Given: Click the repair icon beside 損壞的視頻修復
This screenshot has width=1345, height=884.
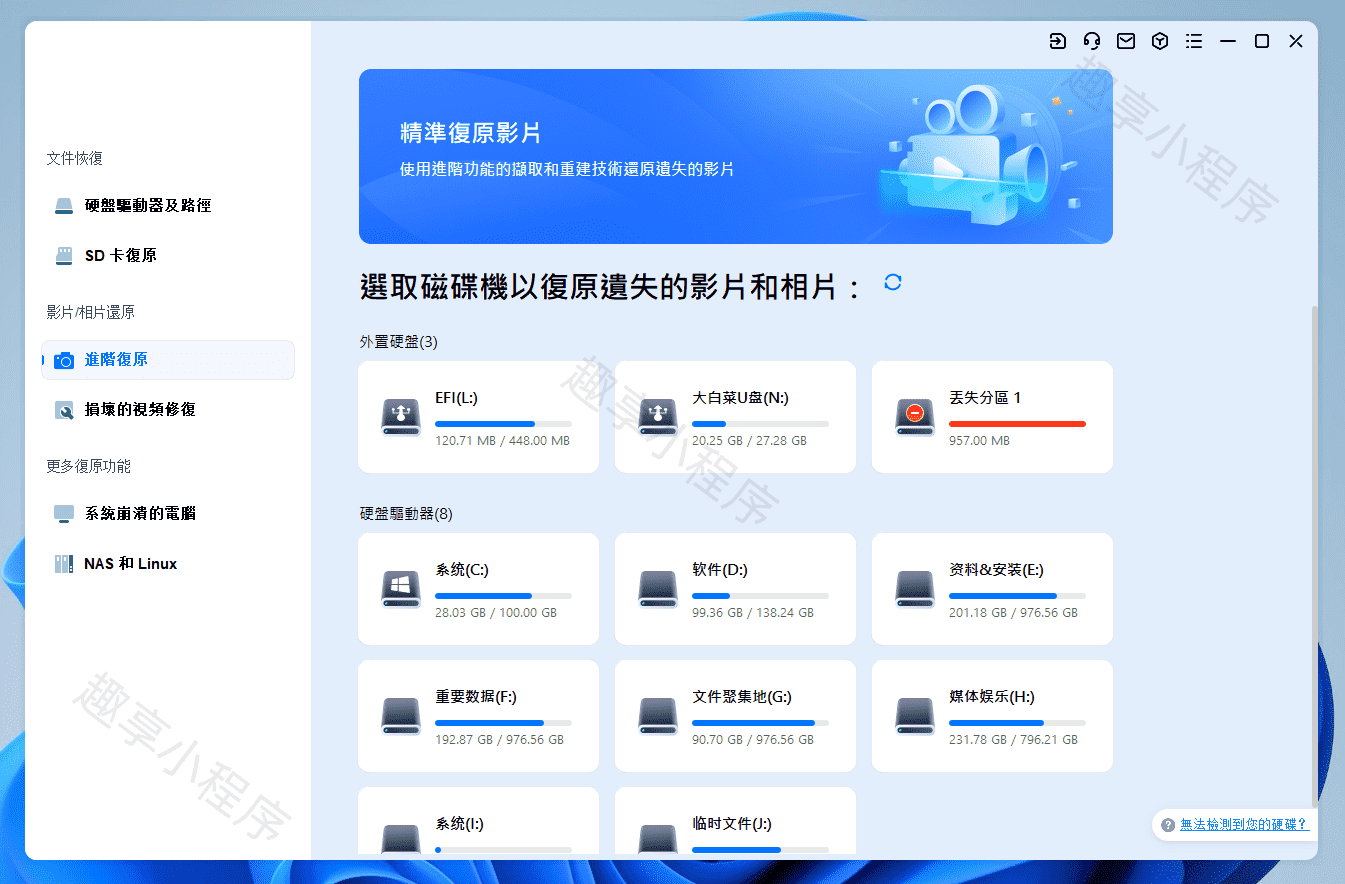Looking at the screenshot, I should click(64, 410).
